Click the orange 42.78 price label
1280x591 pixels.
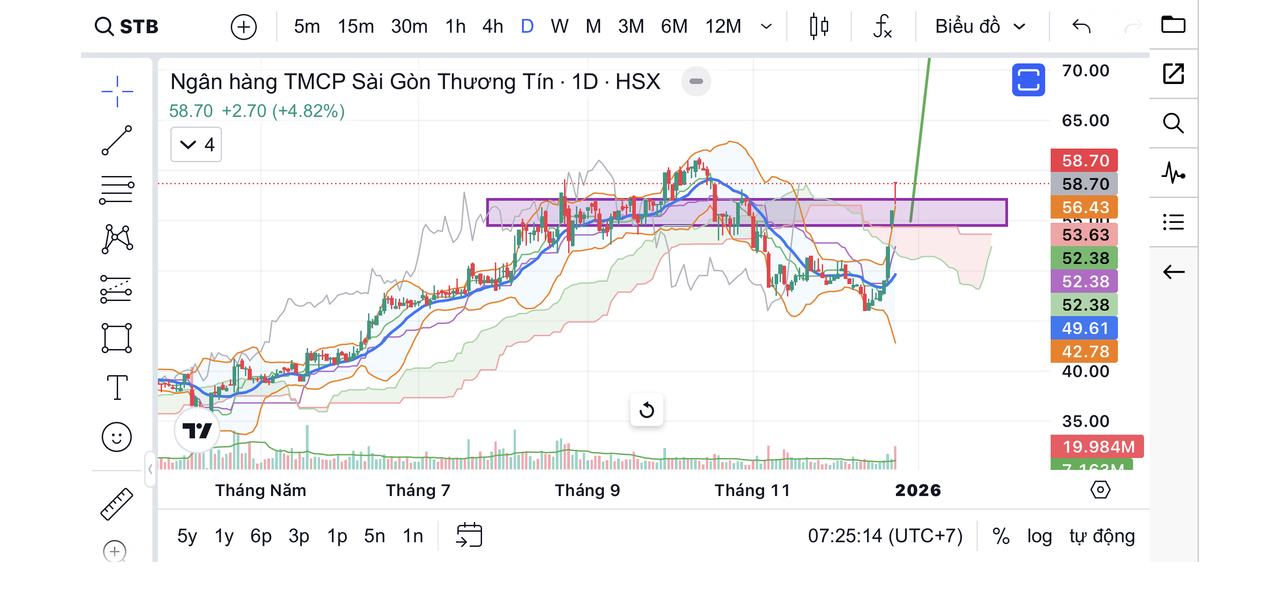tap(1084, 351)
